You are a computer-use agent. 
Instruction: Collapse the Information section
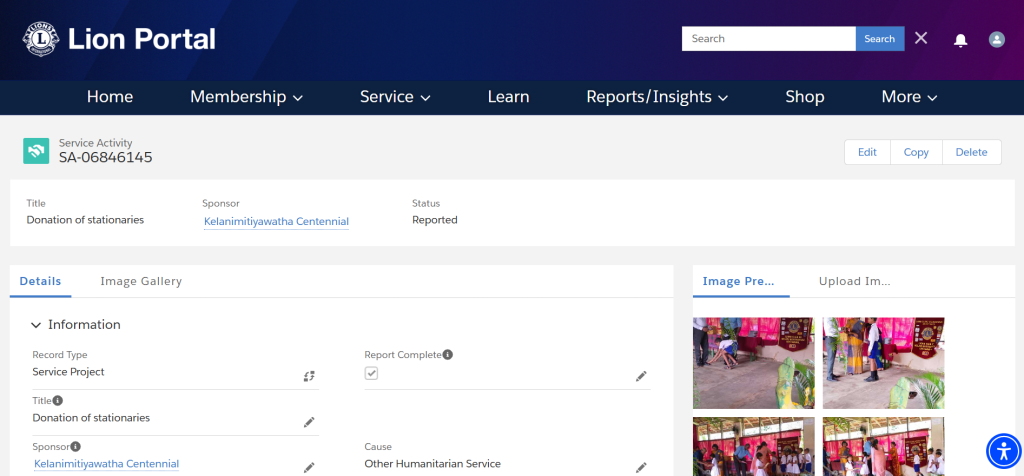[36, 325]
